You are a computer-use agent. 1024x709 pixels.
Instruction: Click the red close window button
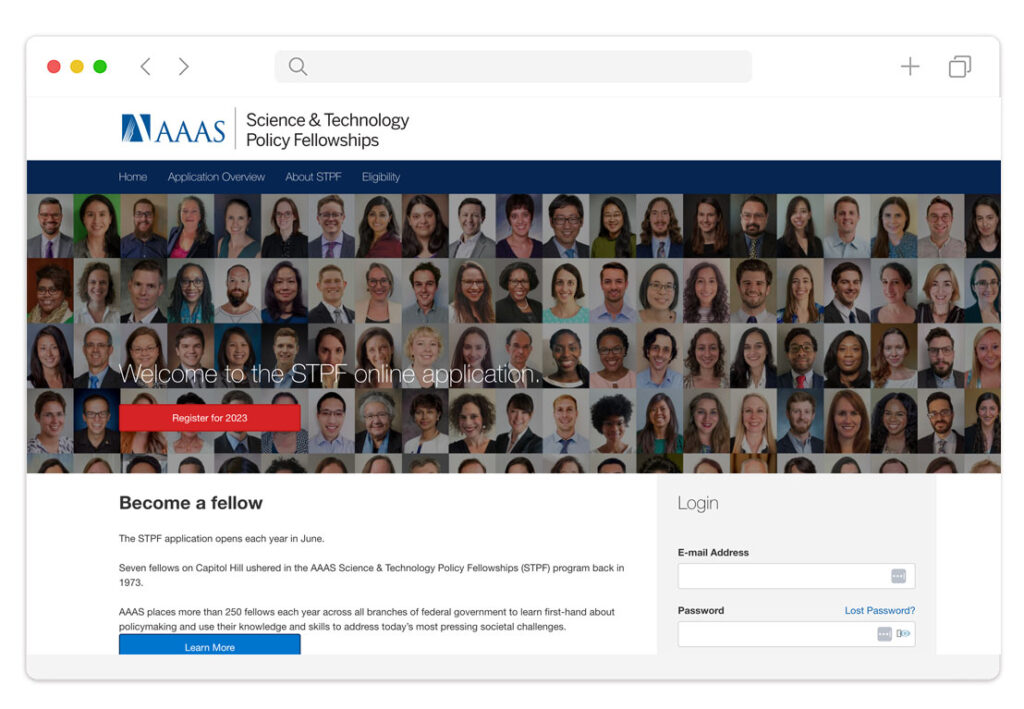54,67
